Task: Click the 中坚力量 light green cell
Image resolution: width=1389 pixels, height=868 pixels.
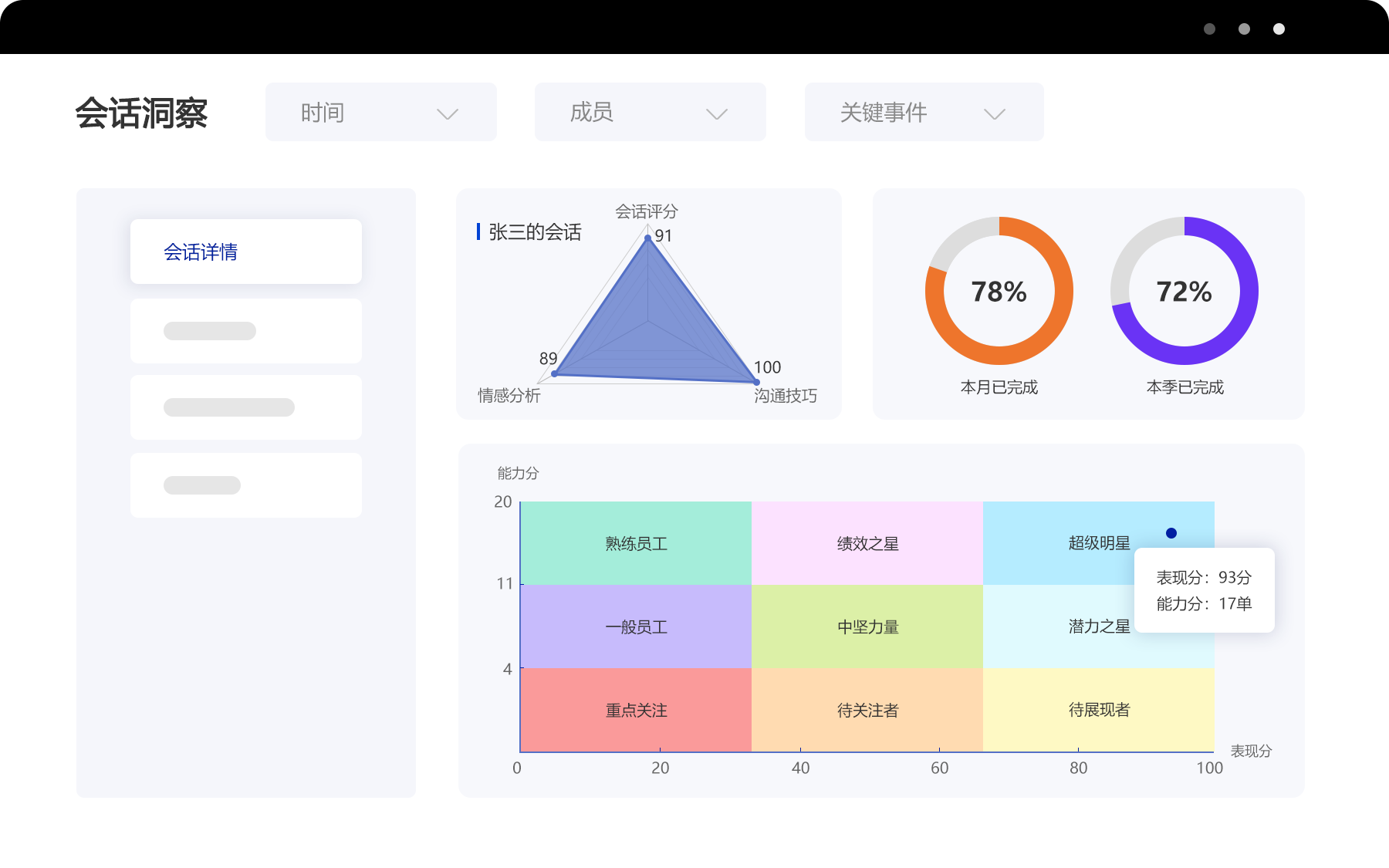Action: pyautogui.click(x=867, y=627)
